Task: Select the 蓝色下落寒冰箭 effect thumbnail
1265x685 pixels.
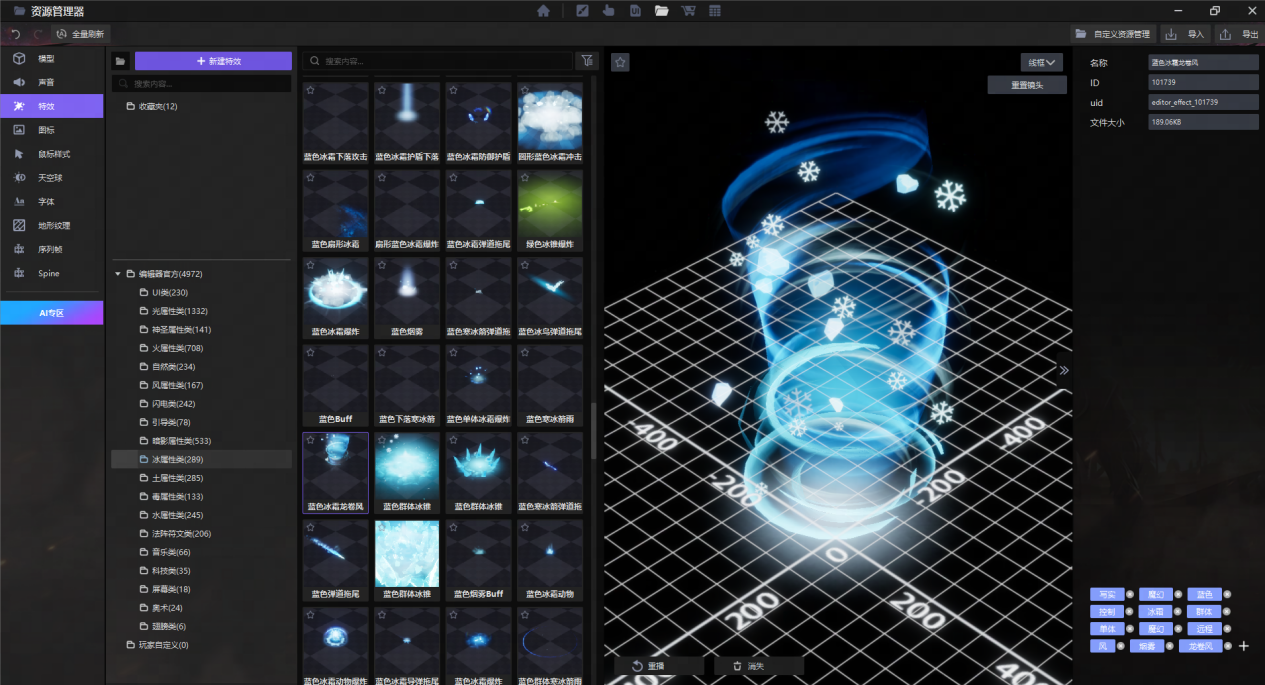Action: click(x=407, y=385)
